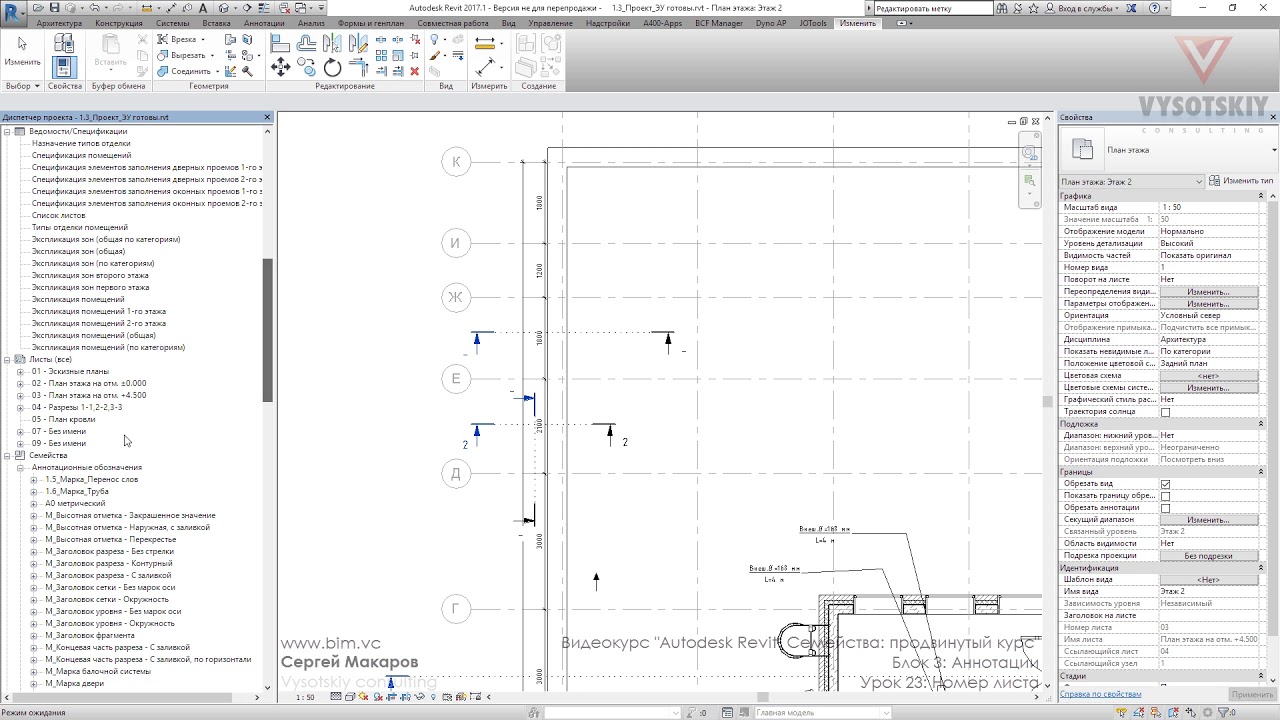Toggle the Annotation Crop checkbox

[x=1165, y=508]
